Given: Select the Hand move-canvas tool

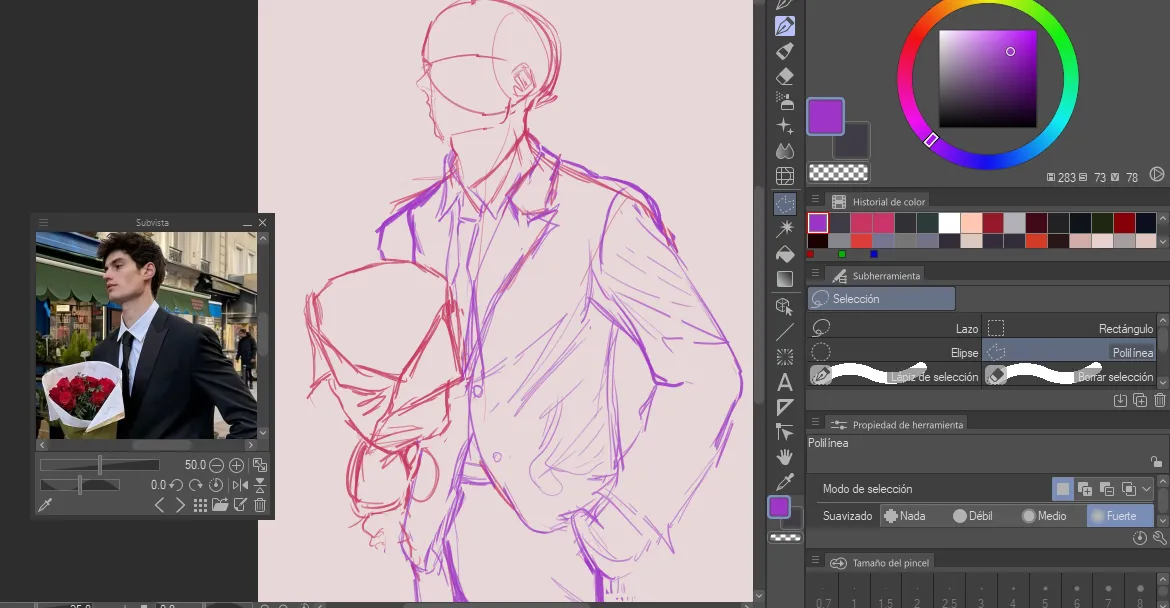Looking at the screenshot, I should pyautogui.click(x=785, y=457).
